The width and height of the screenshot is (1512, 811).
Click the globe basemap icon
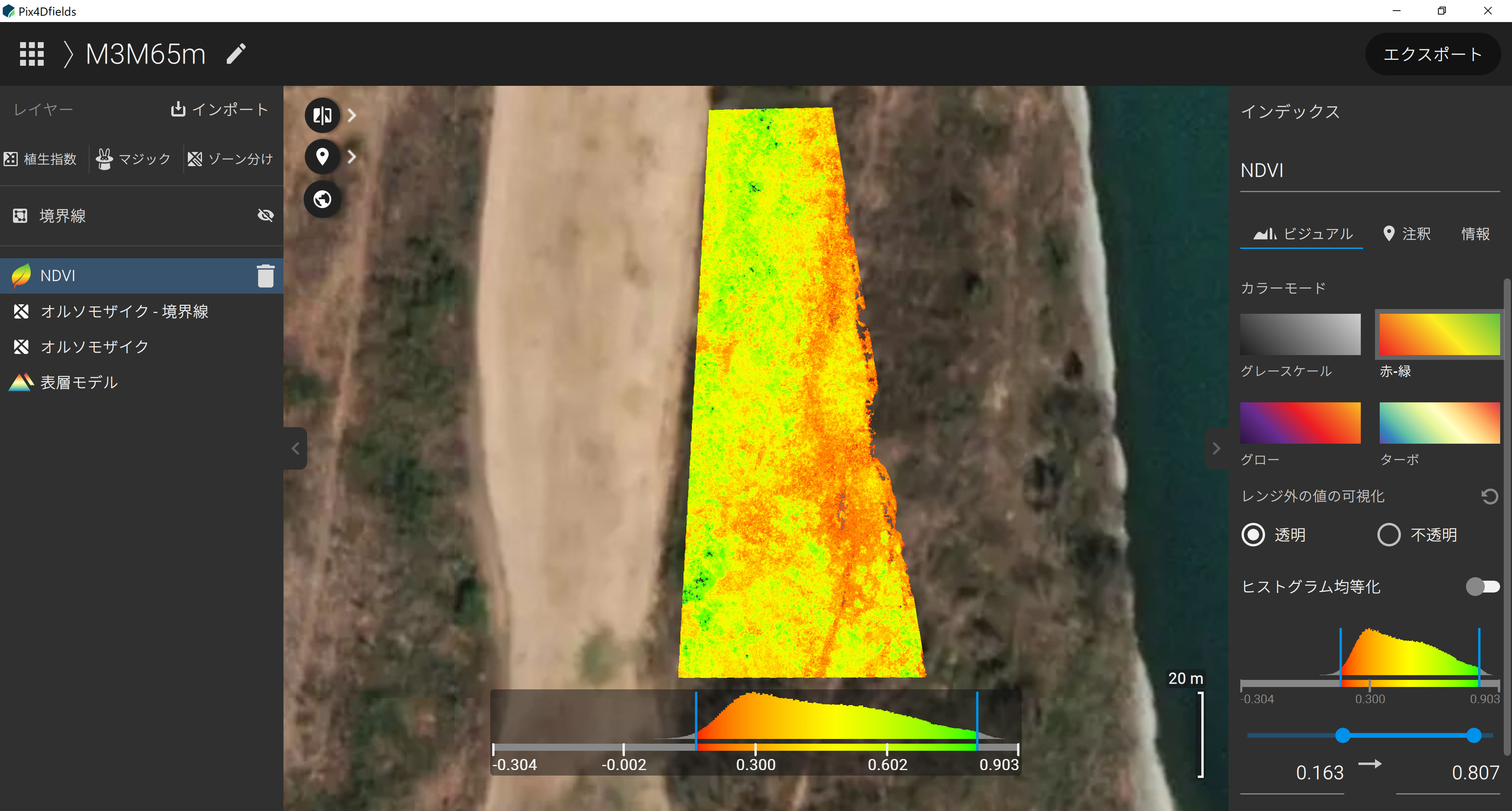pyautogui.click(x=322, y=200)
